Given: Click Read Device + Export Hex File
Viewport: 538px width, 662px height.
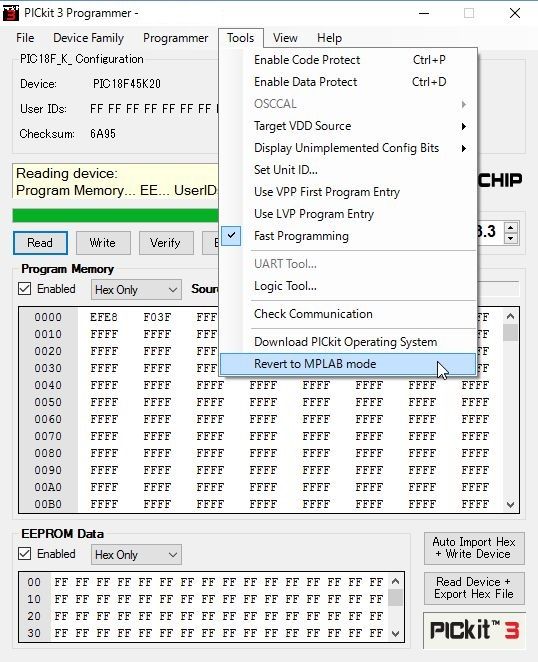Looking at the screenshot, I should tap(474, 588).
